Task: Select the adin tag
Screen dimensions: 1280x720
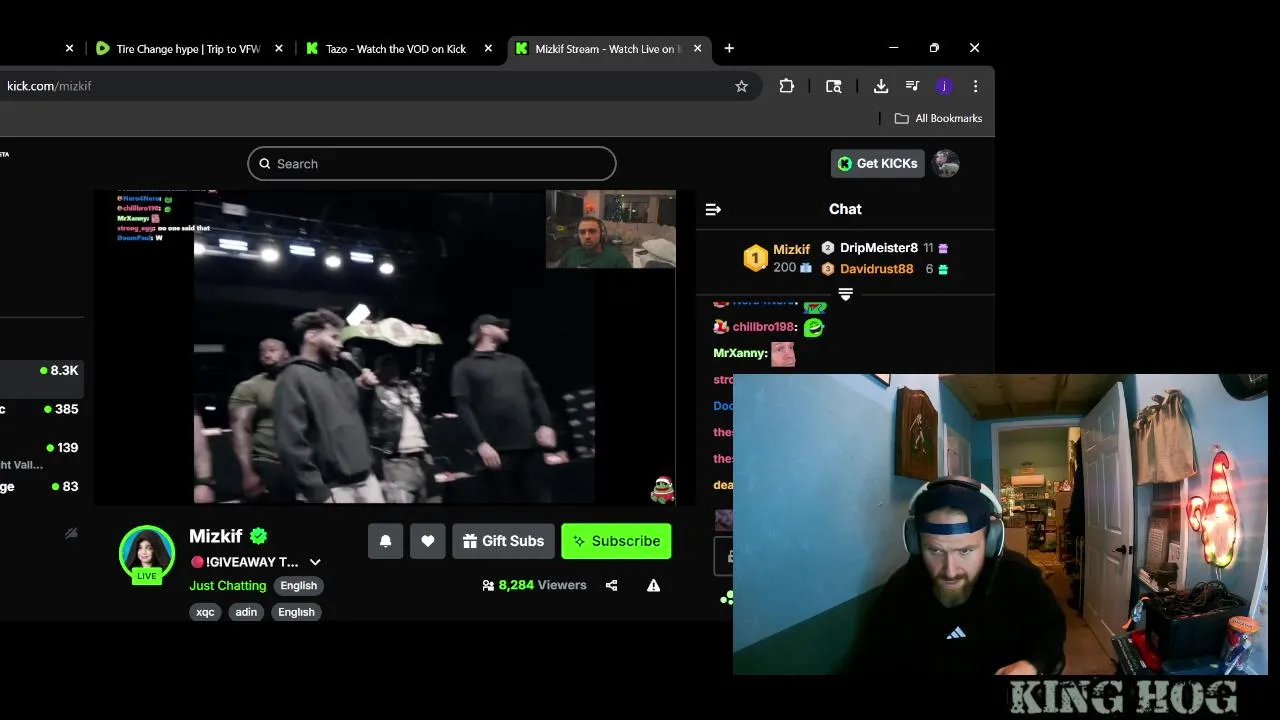Action: point(246,612)
